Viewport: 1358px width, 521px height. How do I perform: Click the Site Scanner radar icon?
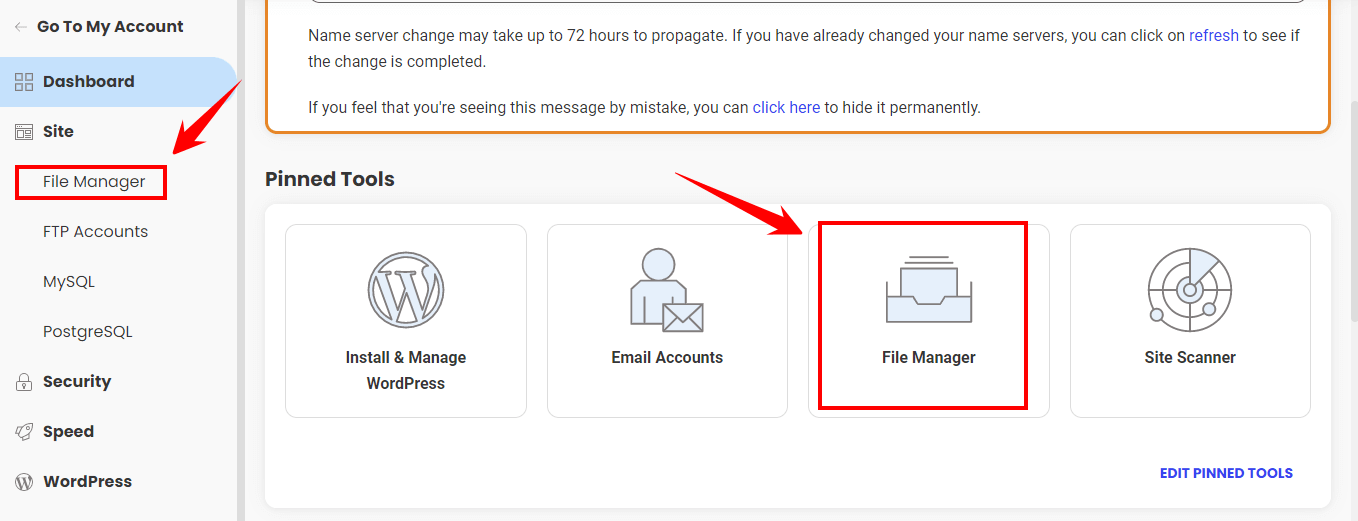[x=1189, y=290]
